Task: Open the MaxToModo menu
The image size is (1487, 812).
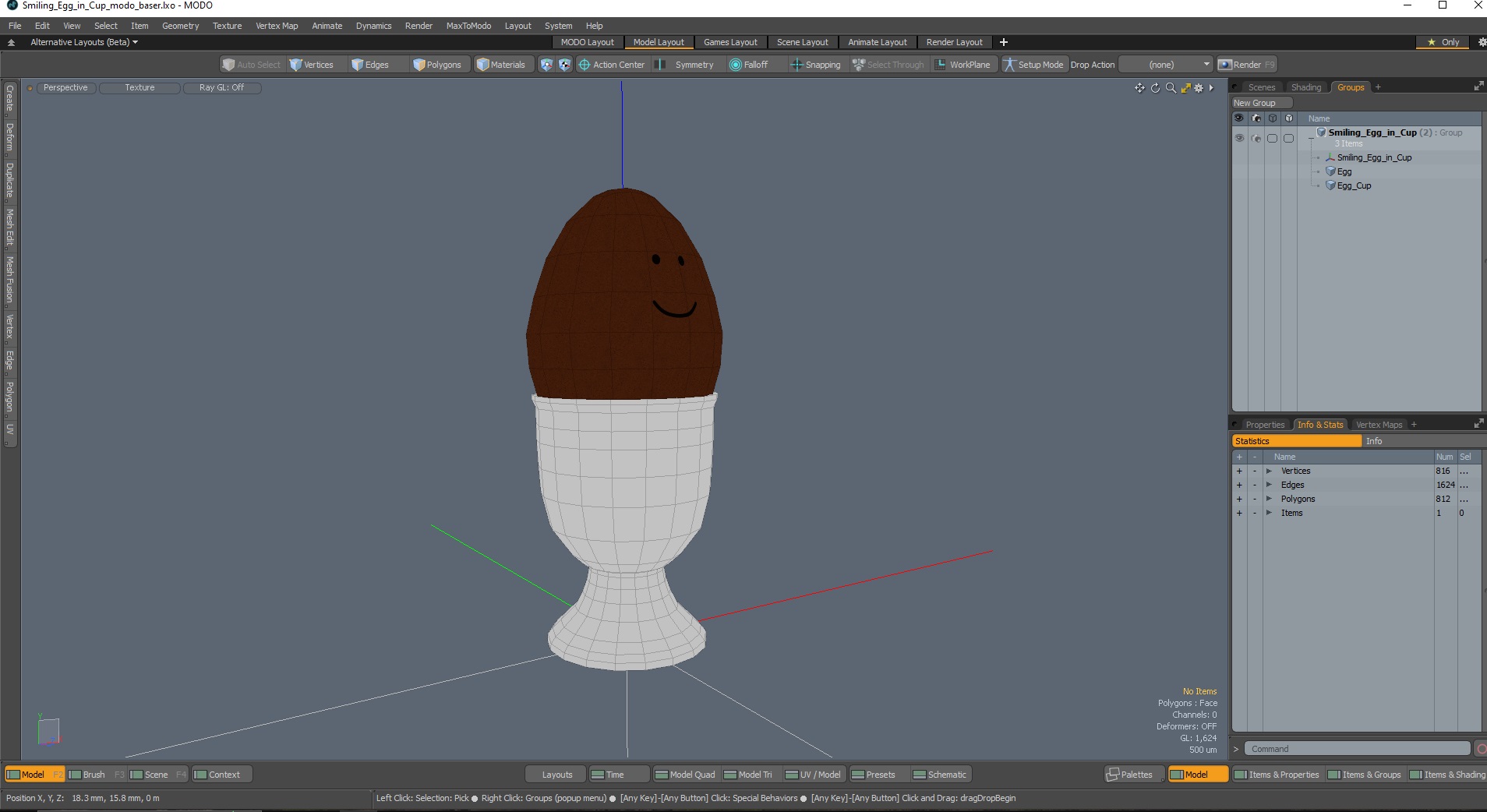Action: pos(468,26)
